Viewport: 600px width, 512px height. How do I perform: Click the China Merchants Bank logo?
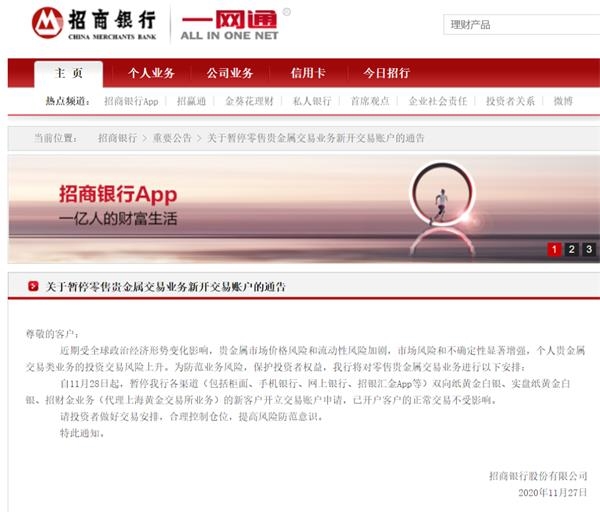click(94, 23)
